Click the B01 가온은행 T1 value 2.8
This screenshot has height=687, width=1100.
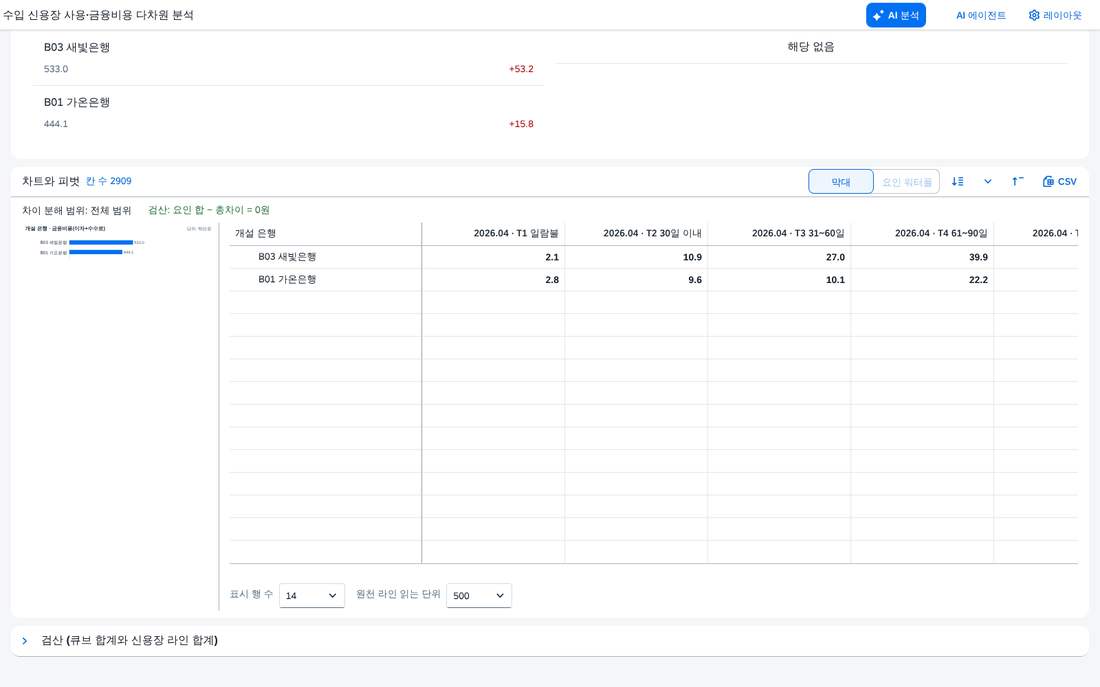point(552,280)
